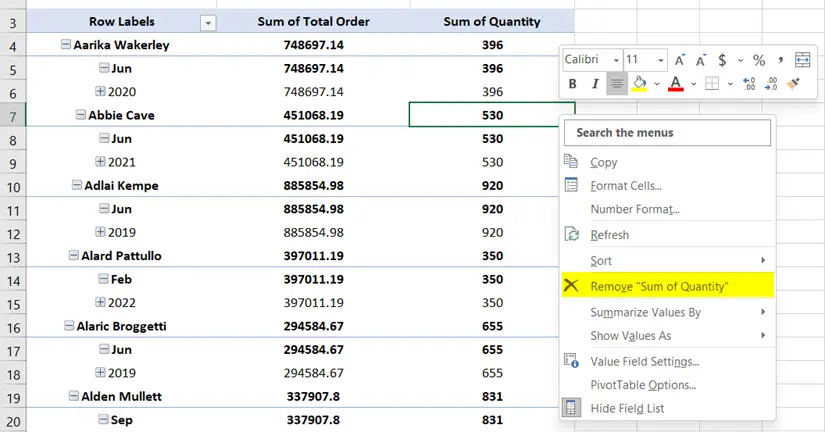Screen dimensions: 825x432
Task: Toggle italic in the mini toolbar
Action: tap(595, 84)
